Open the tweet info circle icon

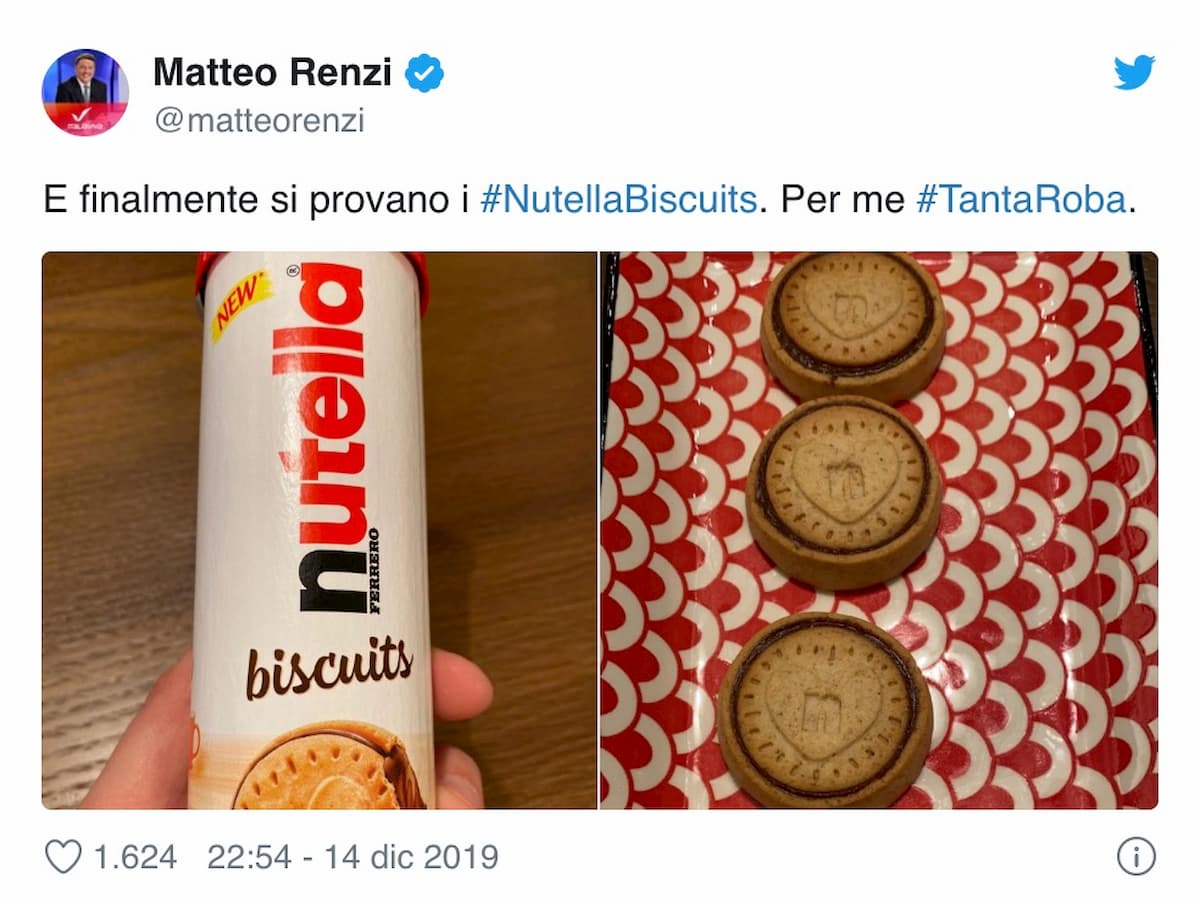click(x=1136, y=857)
